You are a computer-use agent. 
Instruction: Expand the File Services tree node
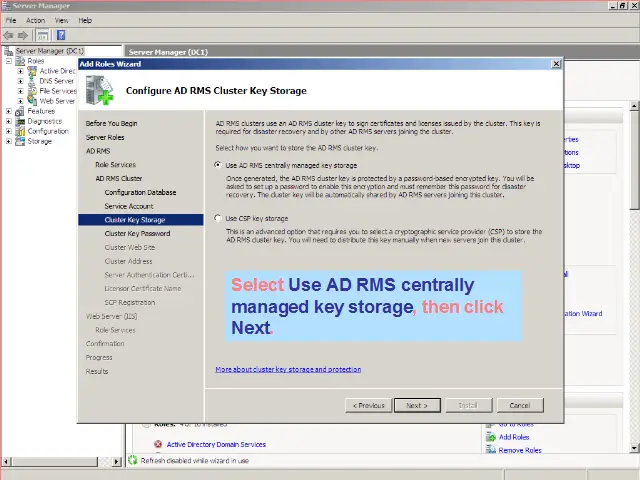pyautogui.click(x=20, y=91)
